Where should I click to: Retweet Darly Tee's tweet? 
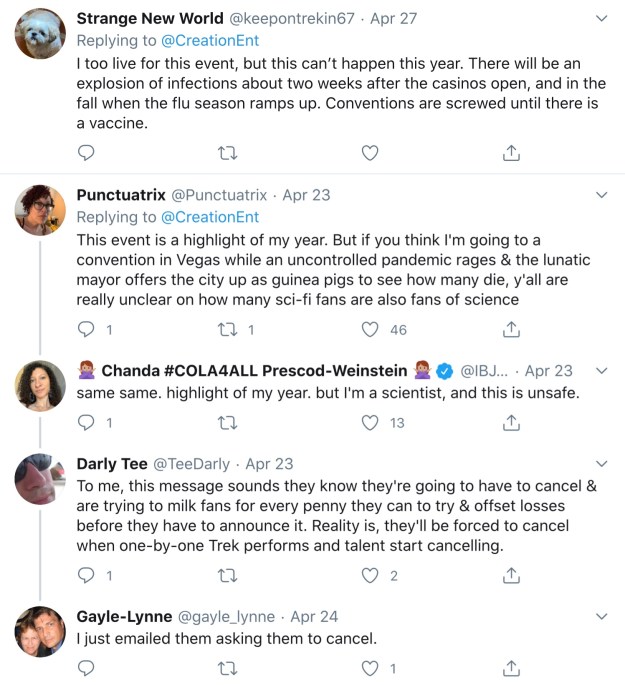227,575
